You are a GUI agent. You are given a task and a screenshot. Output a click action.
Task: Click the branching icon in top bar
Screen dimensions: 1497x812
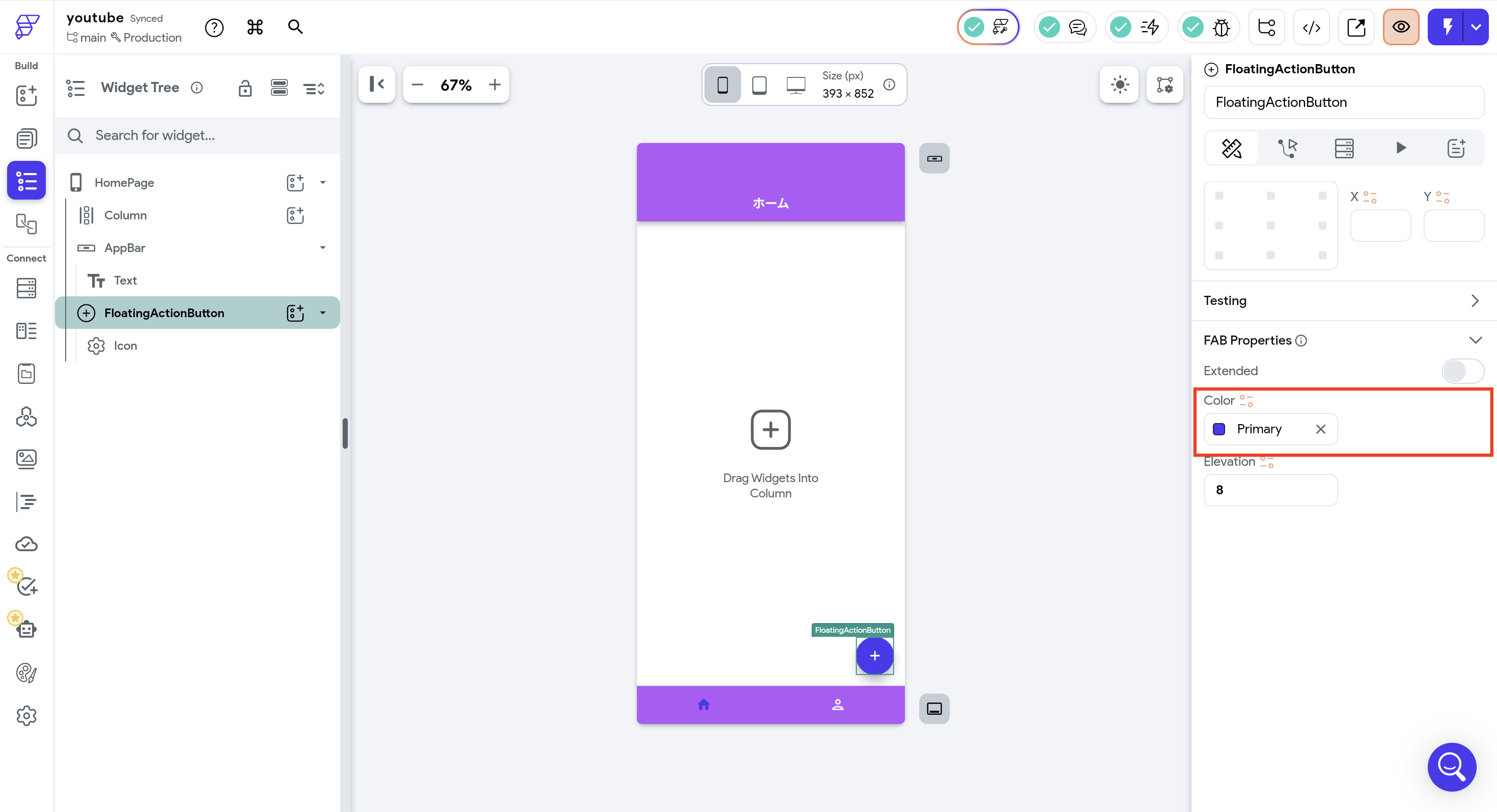coord(1266,27)
